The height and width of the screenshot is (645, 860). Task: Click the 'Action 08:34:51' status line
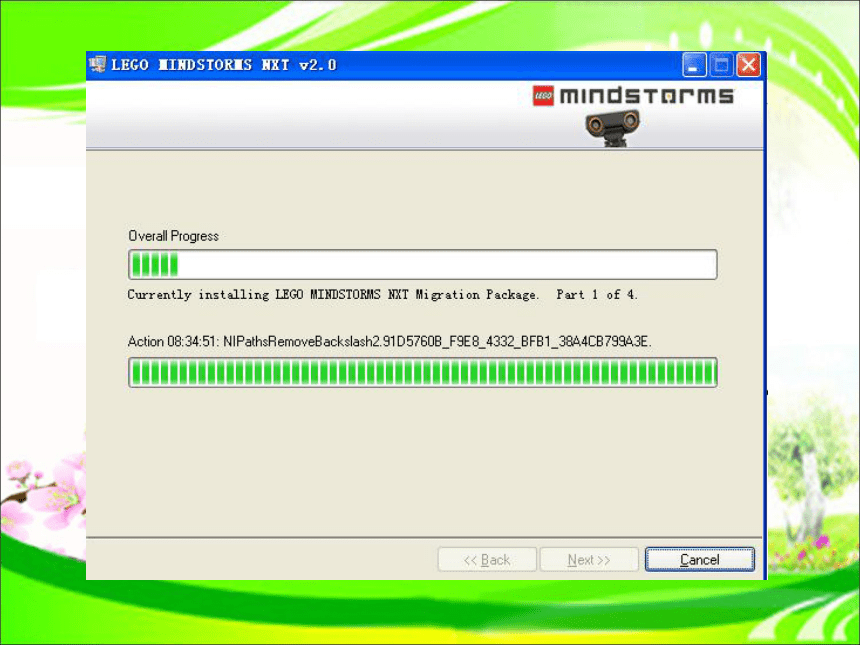click(x=389, y=342)
